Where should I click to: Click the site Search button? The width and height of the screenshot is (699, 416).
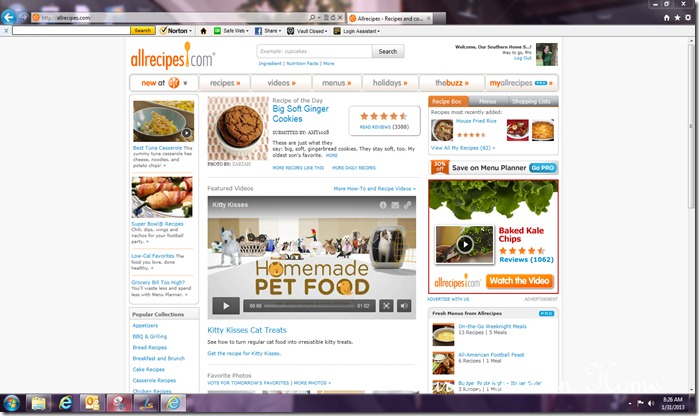[x=388, y=51]
